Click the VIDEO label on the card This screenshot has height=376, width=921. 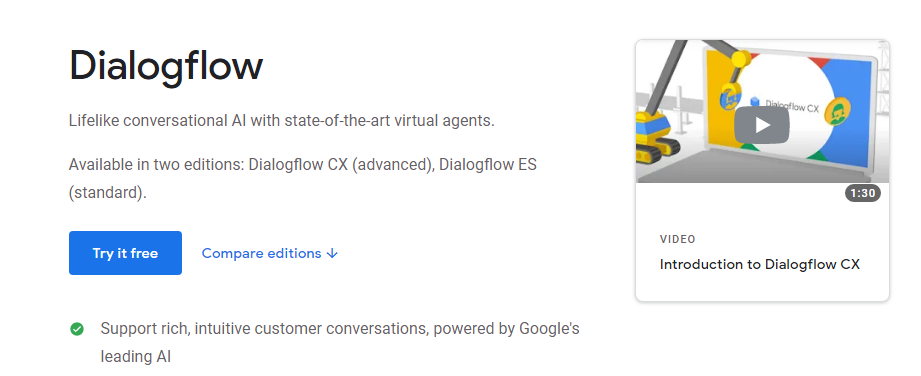pyautogui.click(x=677, y=239)
